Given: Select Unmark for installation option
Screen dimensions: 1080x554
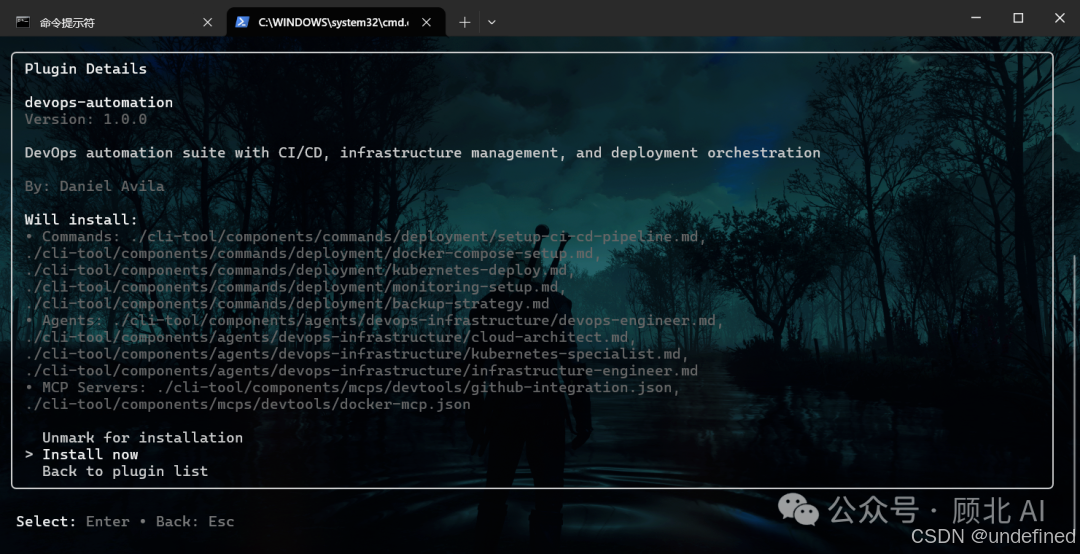Looking at the screenshot, I should click(x=143, y=438).
